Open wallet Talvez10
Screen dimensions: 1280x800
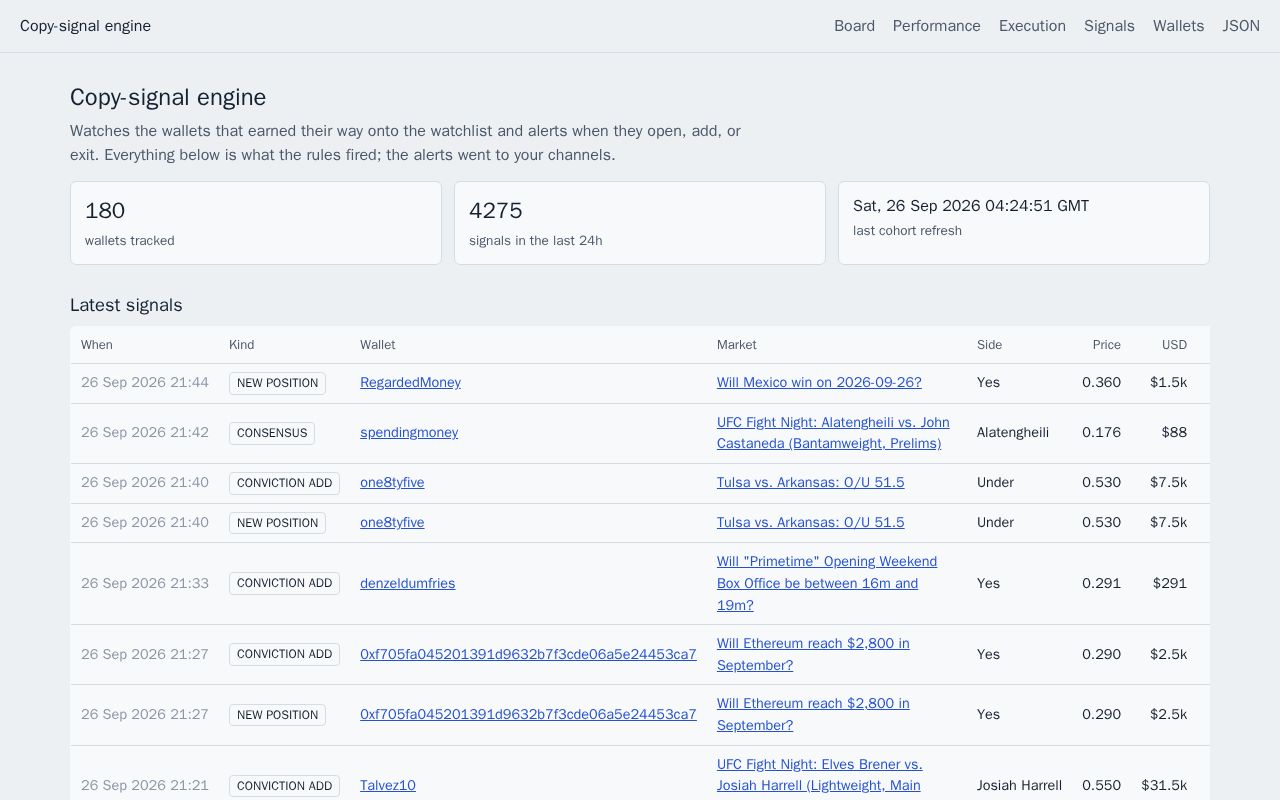pos(388,786)
